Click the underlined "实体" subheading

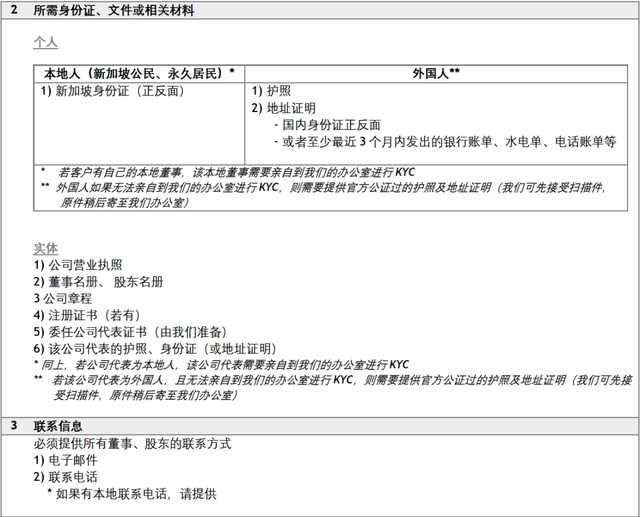[x=45, y=247]
